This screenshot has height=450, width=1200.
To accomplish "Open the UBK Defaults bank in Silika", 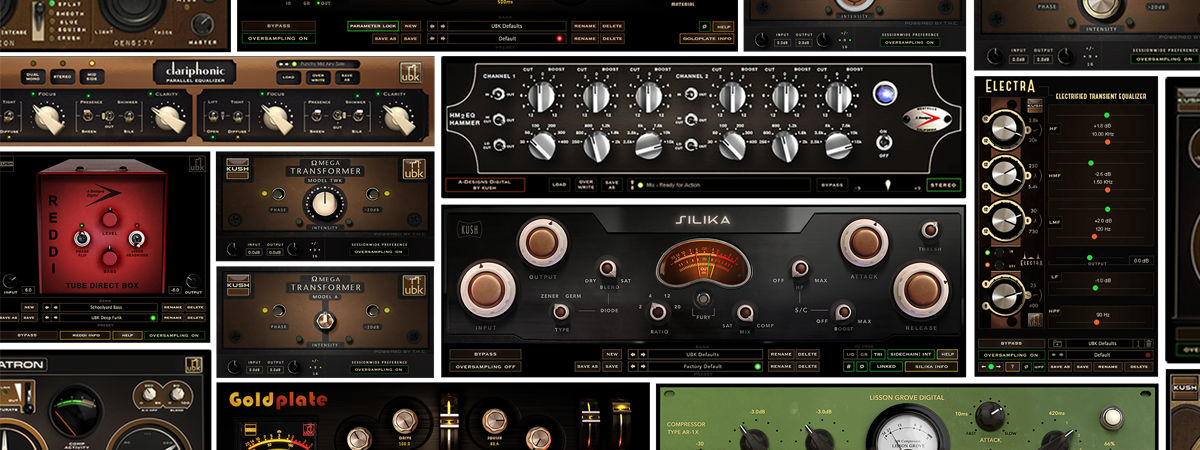I will tap(705, 354).
